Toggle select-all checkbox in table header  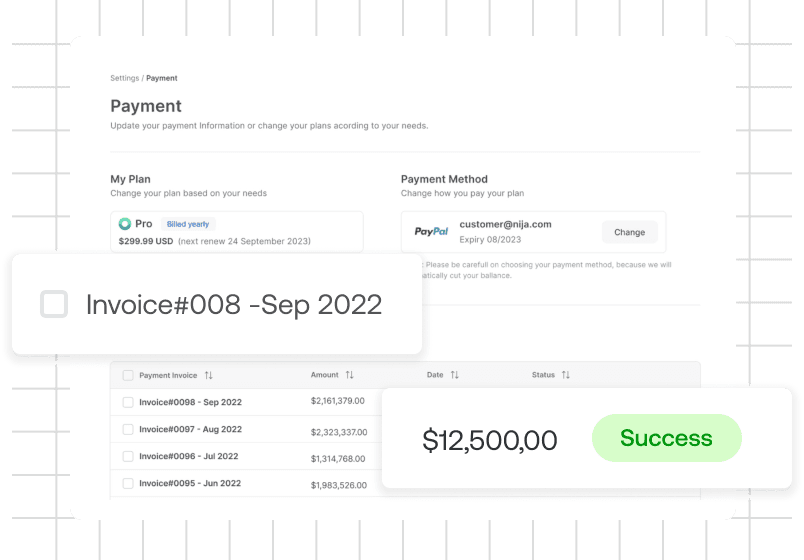point(128,375)
